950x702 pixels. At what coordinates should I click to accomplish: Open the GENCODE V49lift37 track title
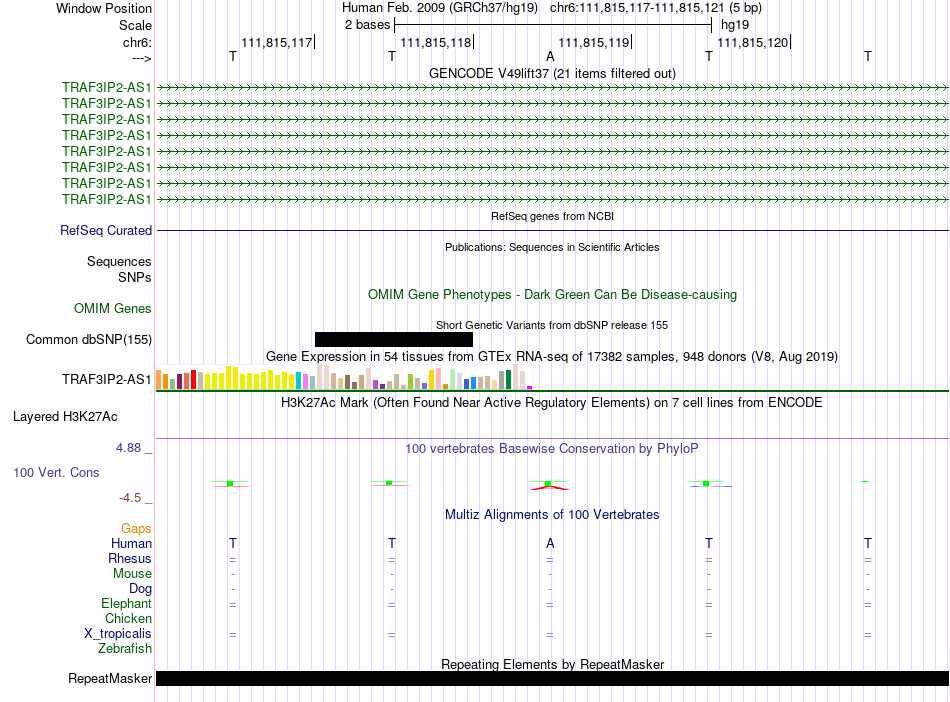[x=552, y=73]
